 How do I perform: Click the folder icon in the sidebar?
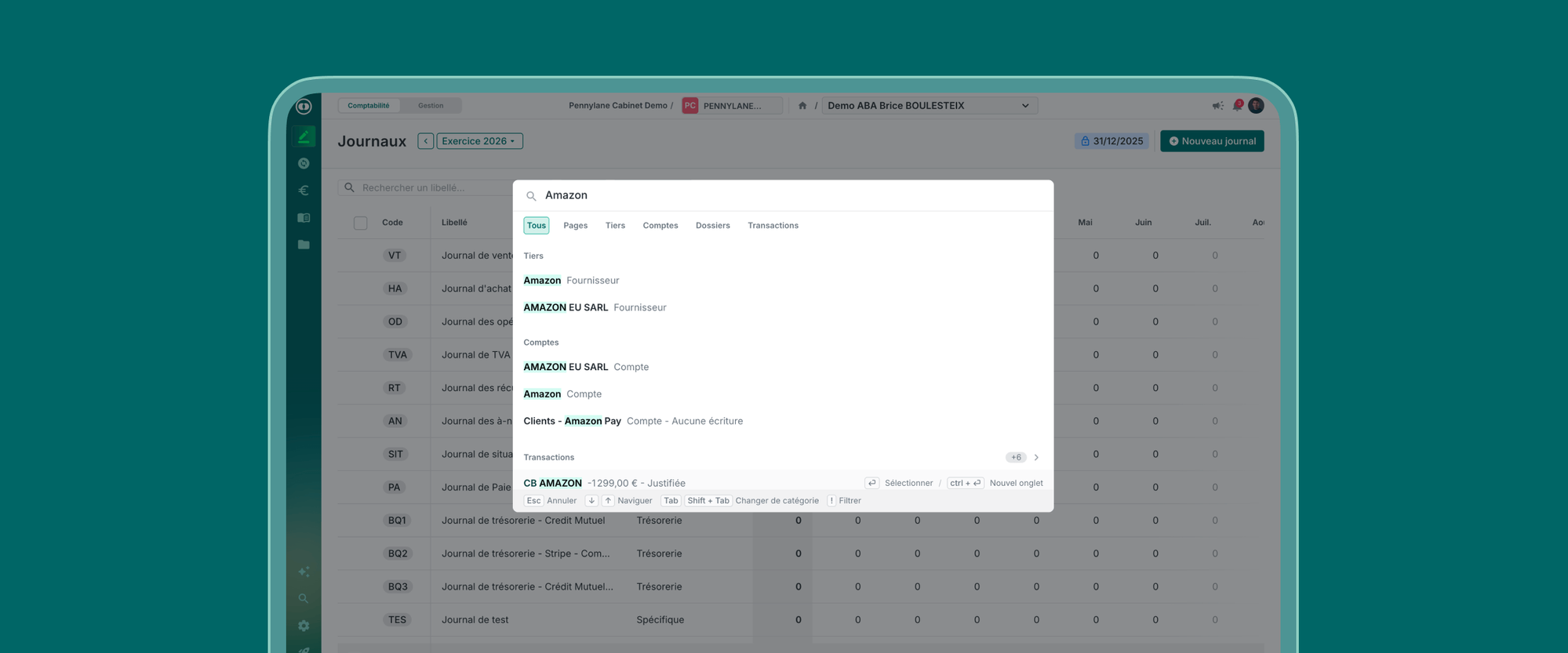click(x=304, y=245)
